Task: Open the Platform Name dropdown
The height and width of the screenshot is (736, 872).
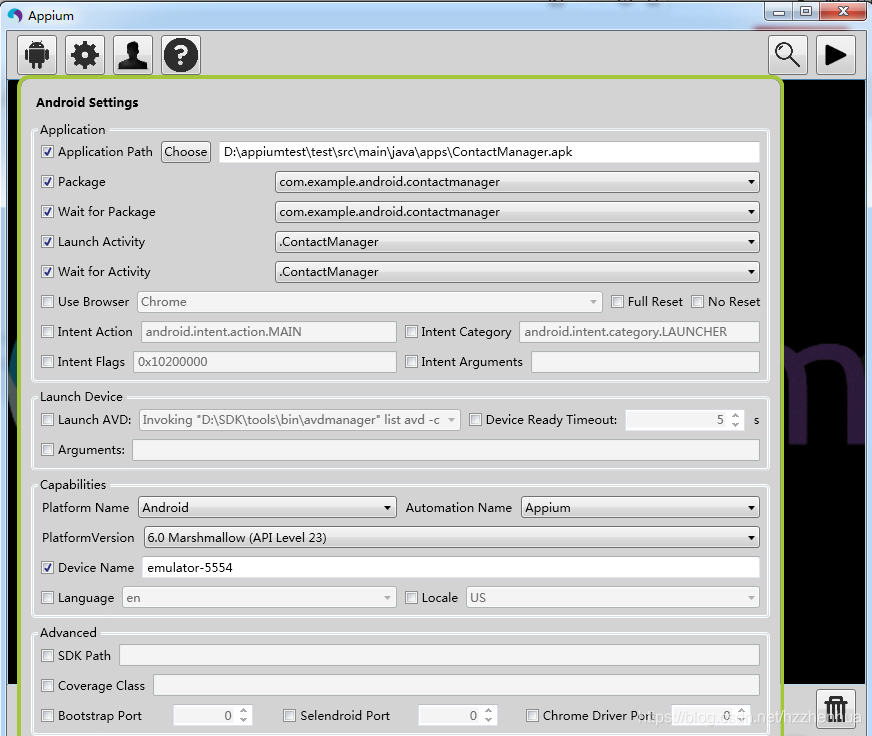Action: click(x=267, y=507)
